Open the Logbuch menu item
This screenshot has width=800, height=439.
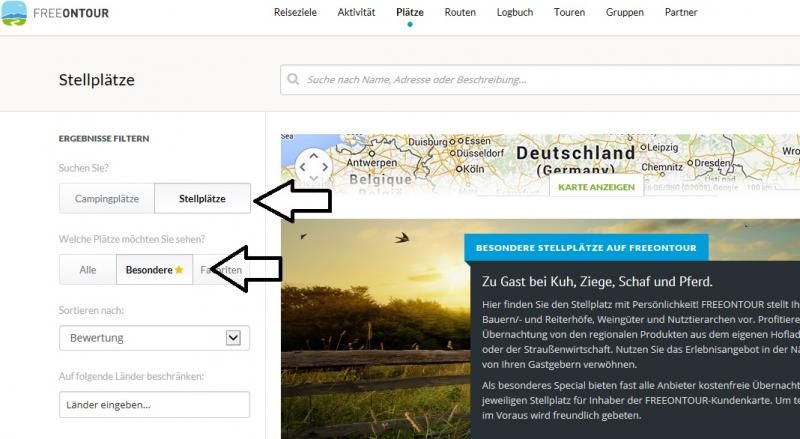(x=515, y=12)
